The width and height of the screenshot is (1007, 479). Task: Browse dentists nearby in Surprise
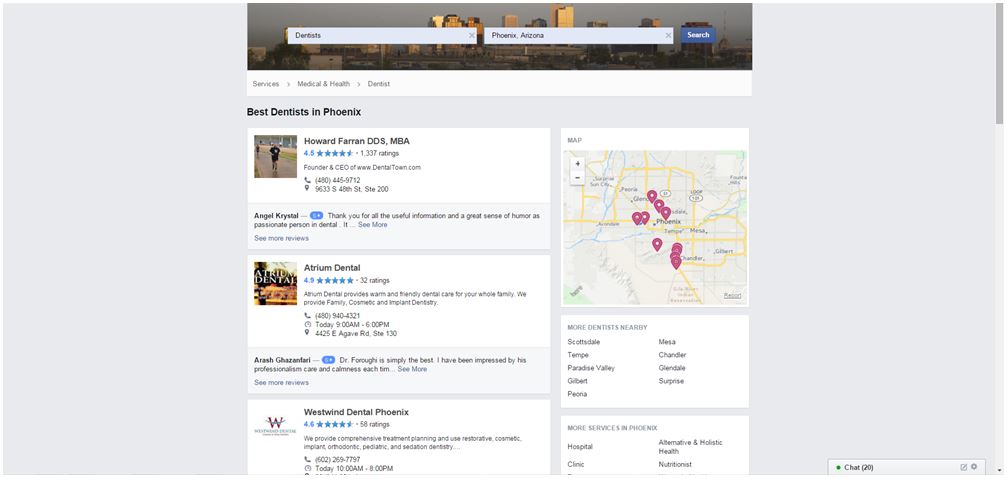point(671,381)
